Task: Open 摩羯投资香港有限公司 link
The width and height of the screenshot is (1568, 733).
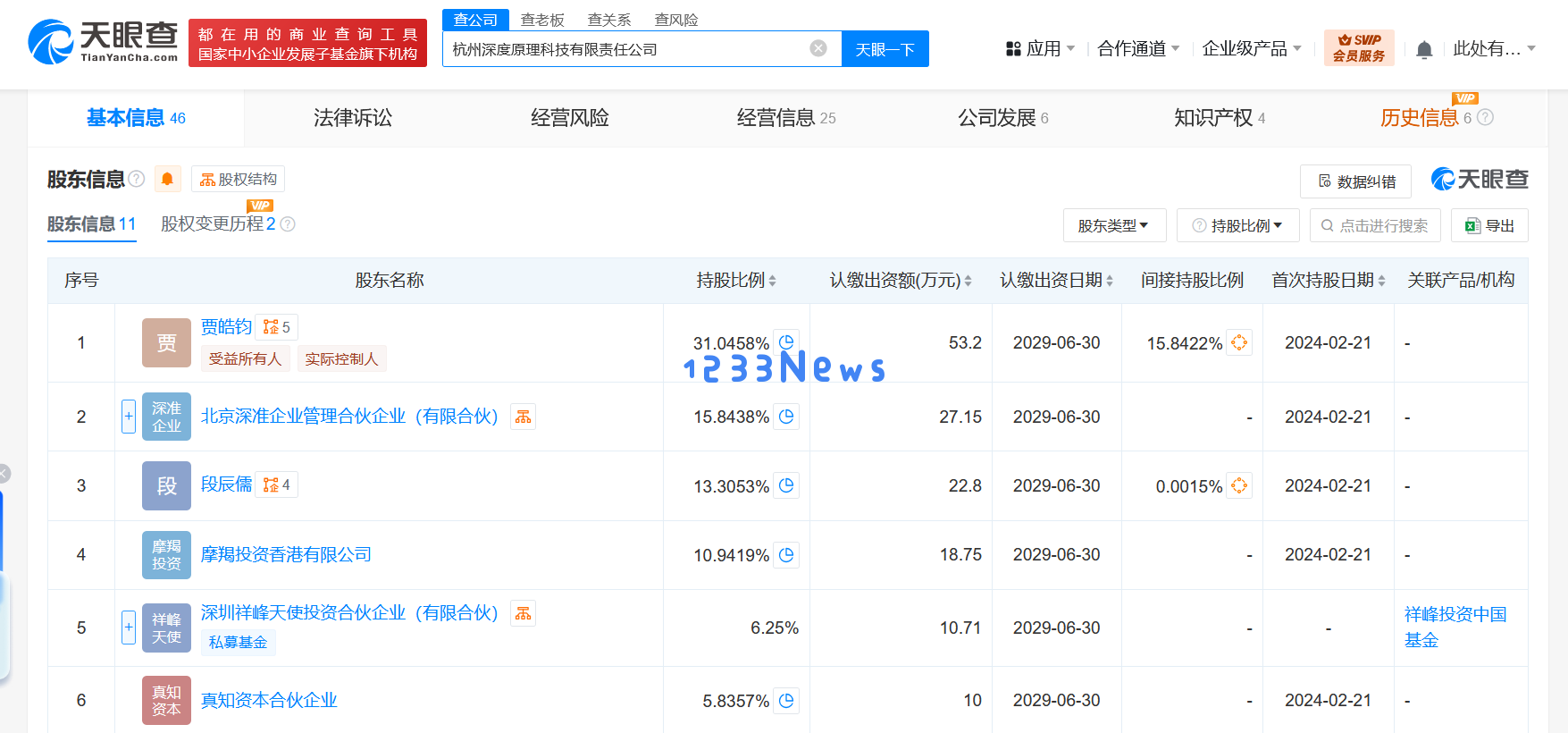Action: click(x=286, y=555)
